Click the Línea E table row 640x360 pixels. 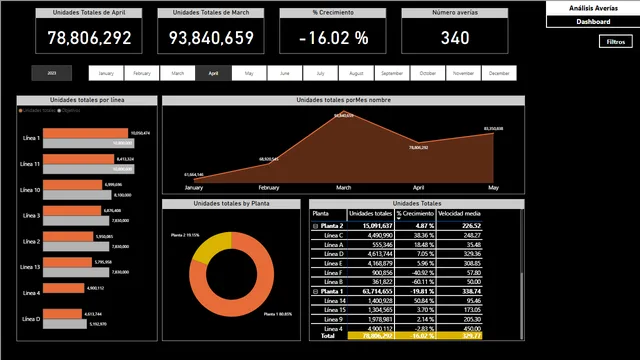click(x=396, y=263)
